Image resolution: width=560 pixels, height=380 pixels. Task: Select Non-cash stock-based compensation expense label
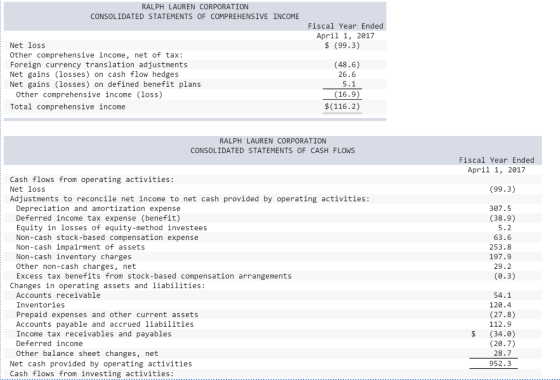(x=107, y=238)
